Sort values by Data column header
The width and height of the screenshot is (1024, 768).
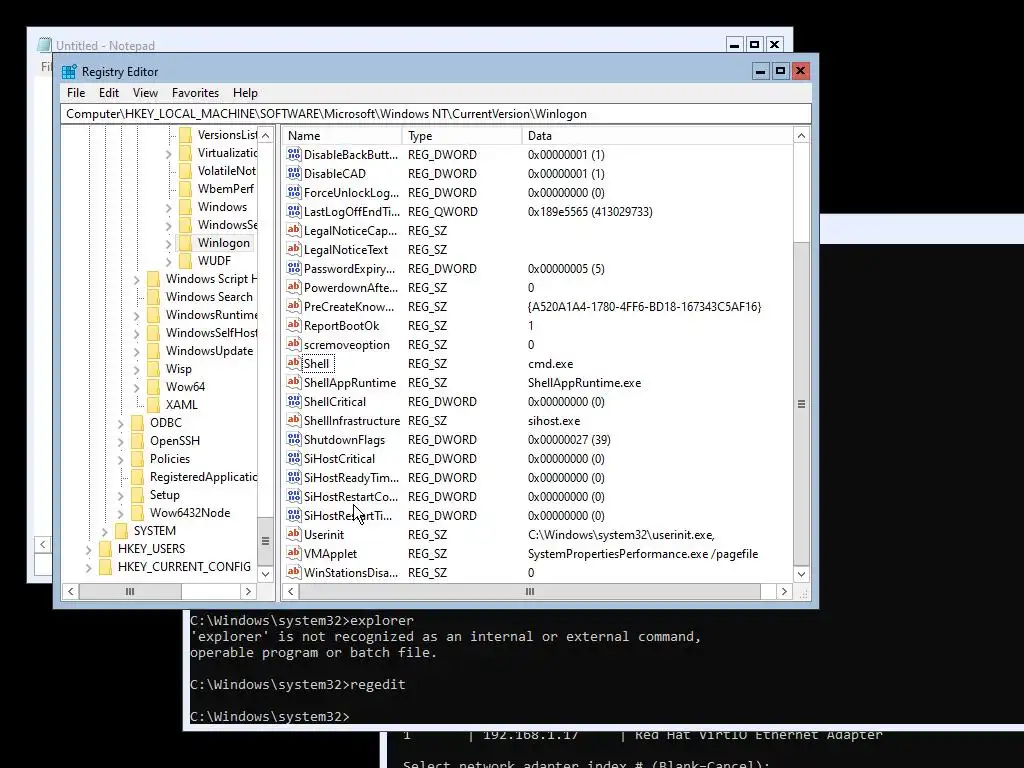tap(656, 135)
